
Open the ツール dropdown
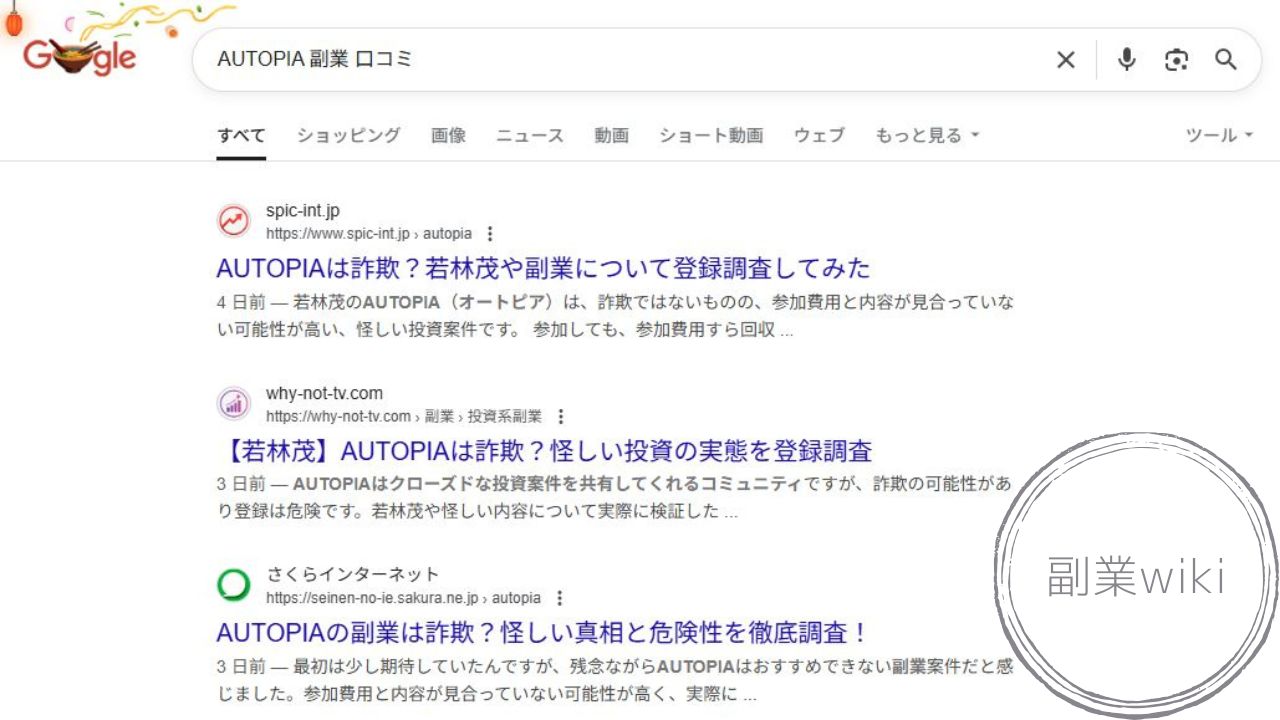1219,135
